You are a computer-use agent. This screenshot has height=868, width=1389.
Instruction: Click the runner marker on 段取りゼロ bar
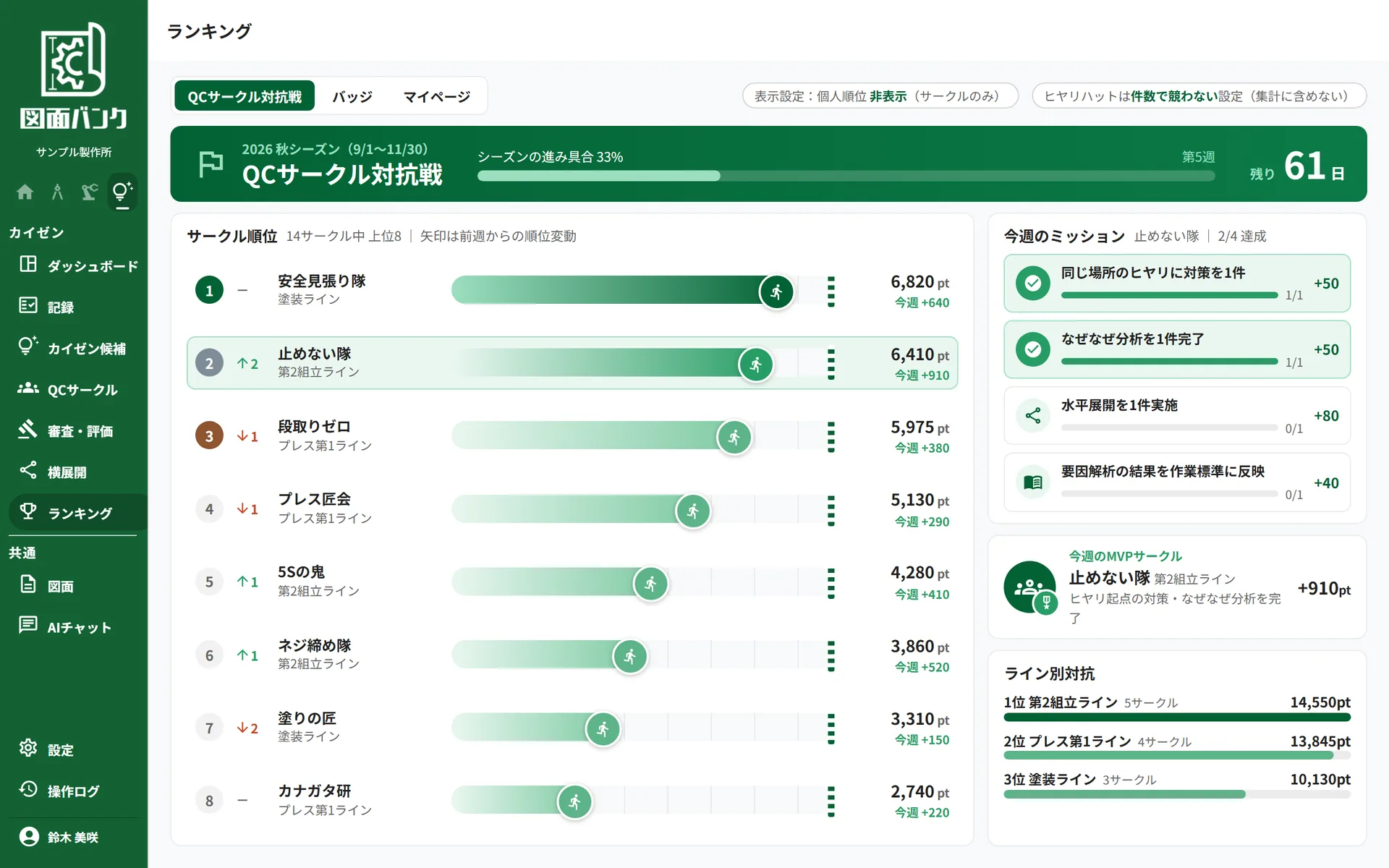coord(734,437)
